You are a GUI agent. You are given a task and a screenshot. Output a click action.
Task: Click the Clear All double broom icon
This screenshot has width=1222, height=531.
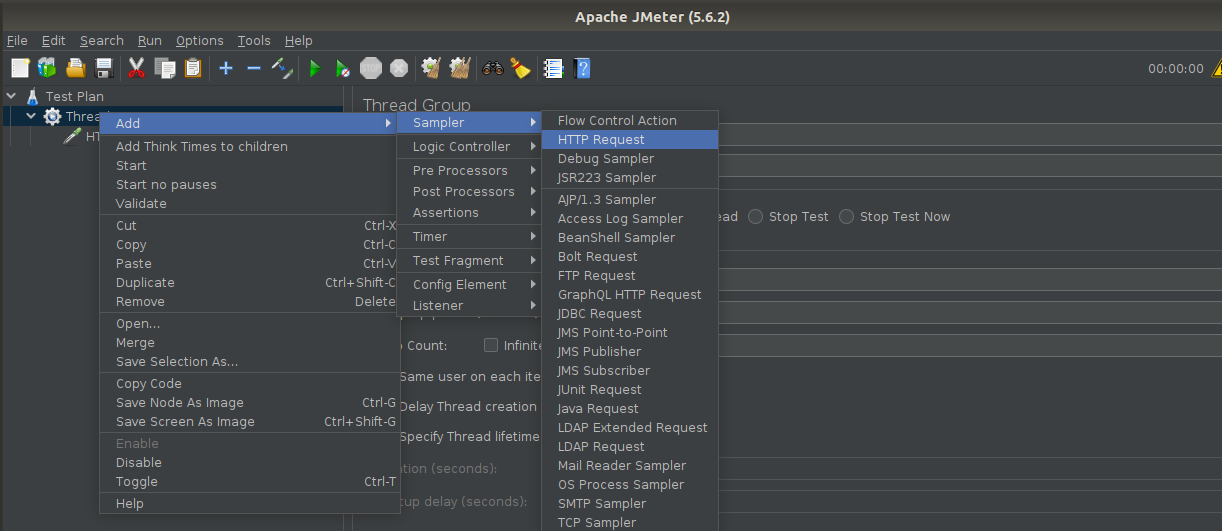pos(460,68)
